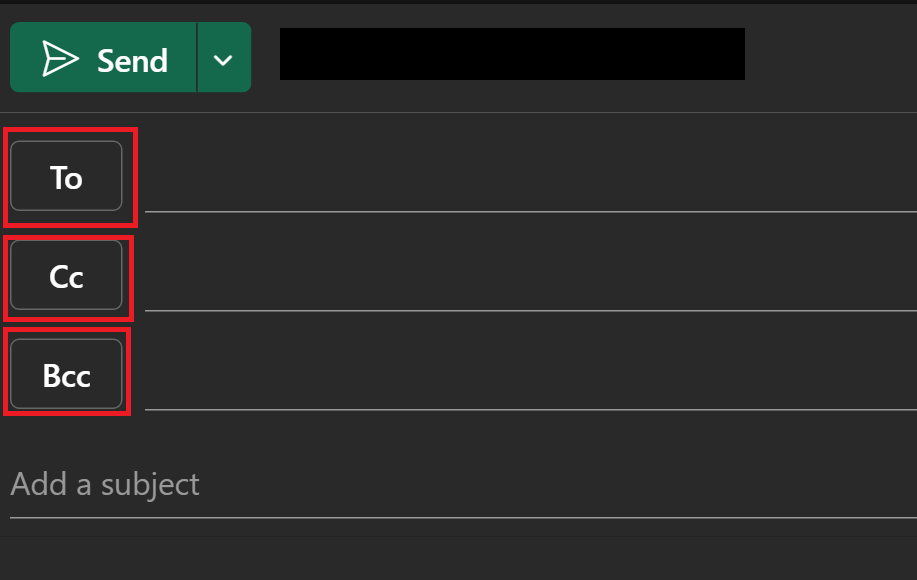Place cursor on the line beside To
The width and height of the screenshot is (917, 580).
pyautogui.click(x=530, y=177)
